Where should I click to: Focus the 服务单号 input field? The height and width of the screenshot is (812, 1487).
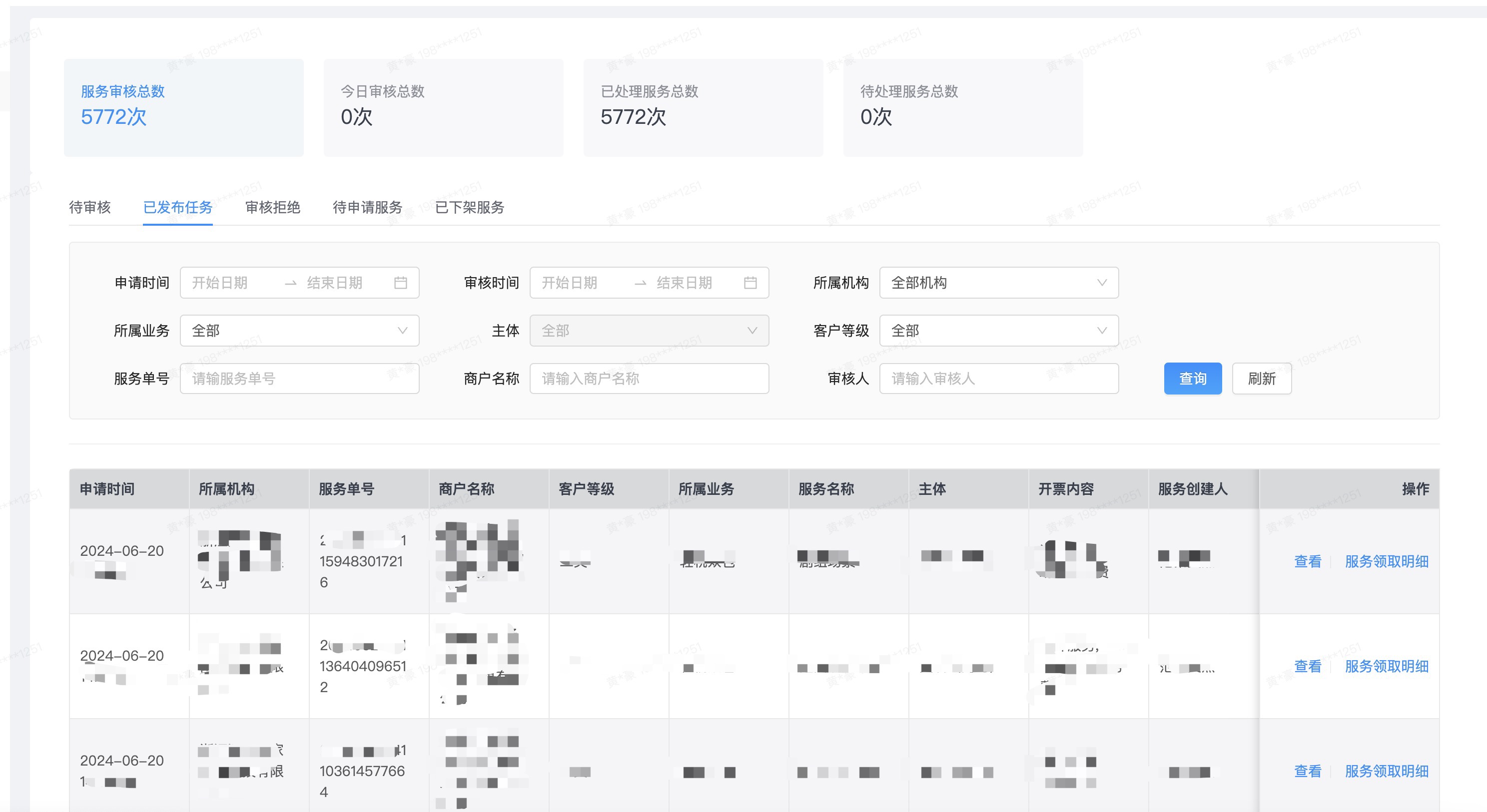coord(300,379)
